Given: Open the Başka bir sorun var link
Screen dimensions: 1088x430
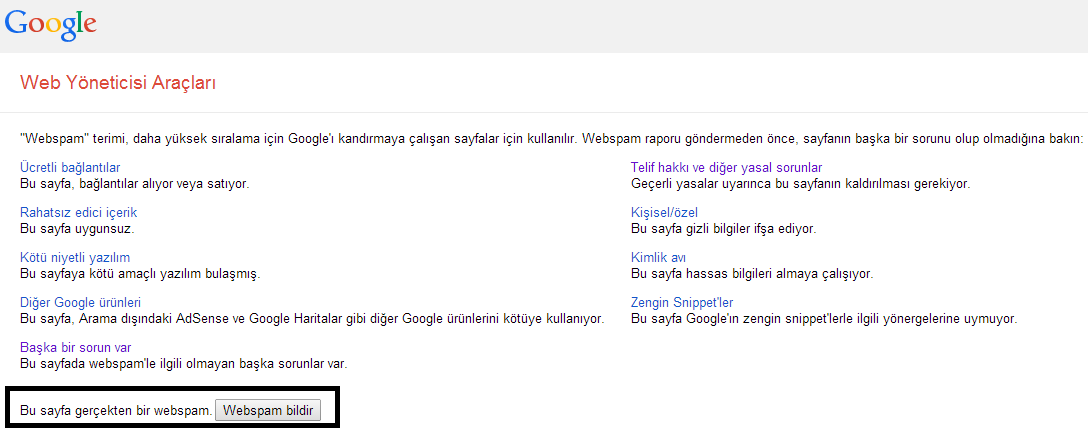Looking at the screenshot, I should 76,347.
